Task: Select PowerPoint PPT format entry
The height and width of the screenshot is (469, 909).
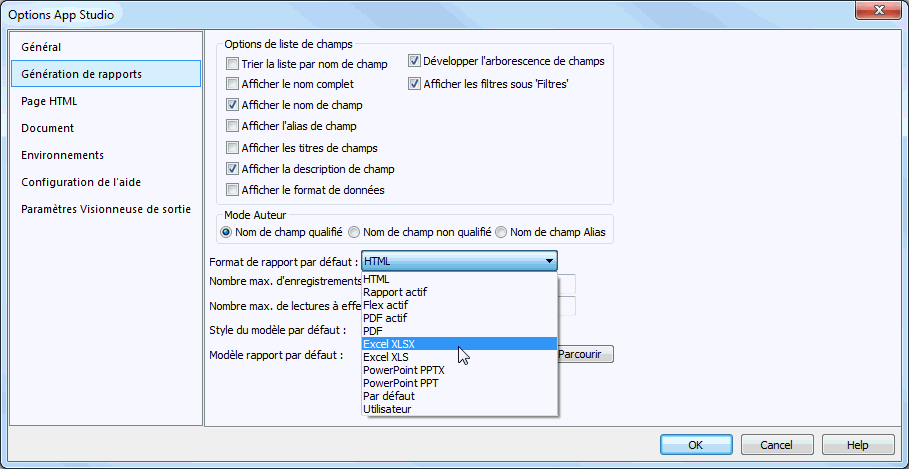Action: coord(459,383)
